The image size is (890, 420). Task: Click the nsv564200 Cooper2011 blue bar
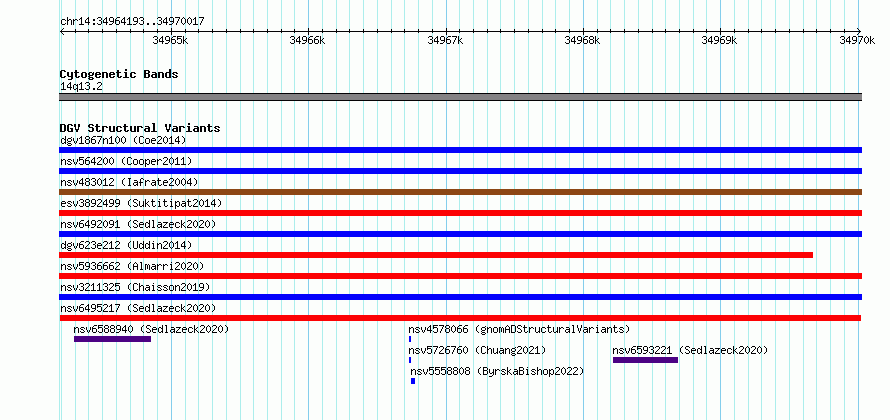(x=460, y=171)
